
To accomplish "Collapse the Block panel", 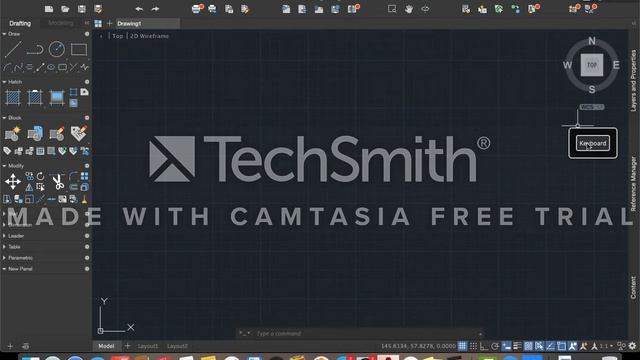I will pos(4,118).
